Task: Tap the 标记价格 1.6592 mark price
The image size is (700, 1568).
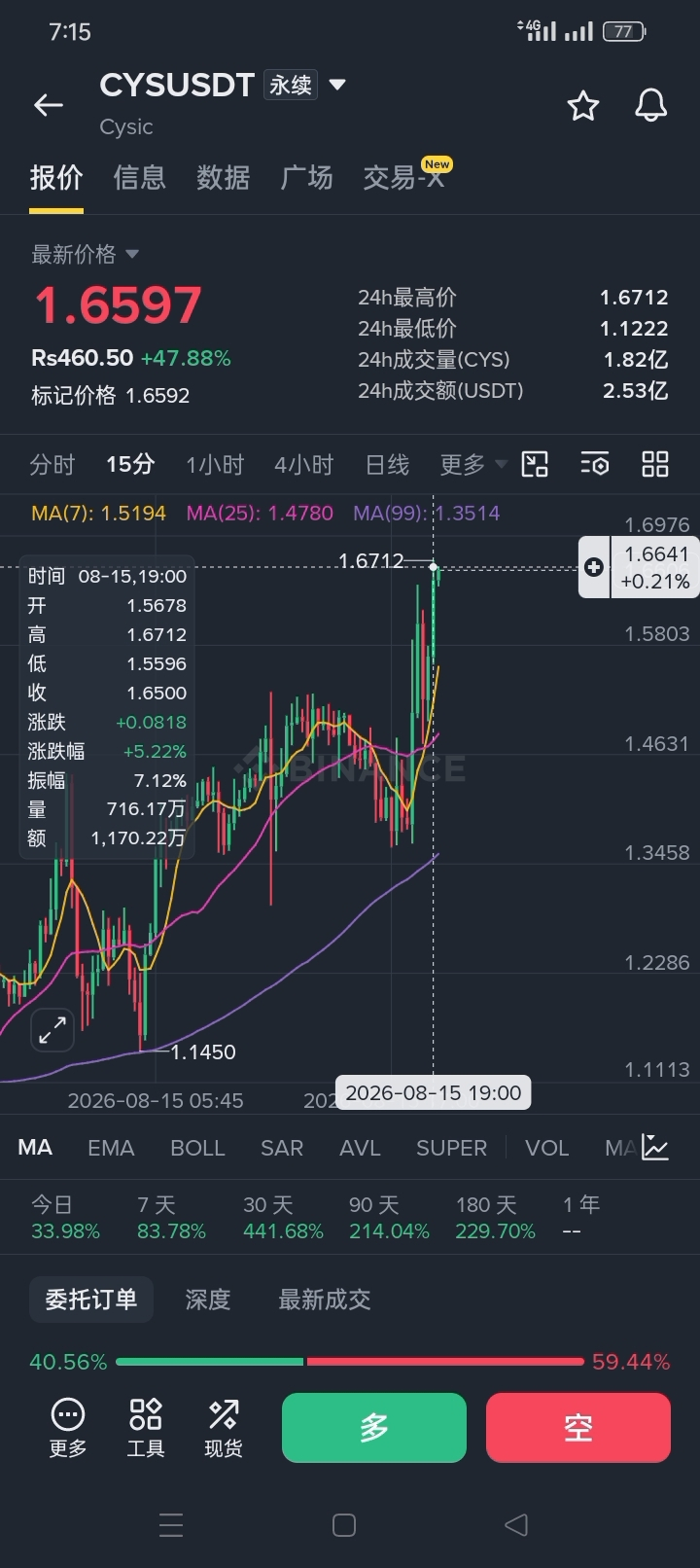Action: click(110, 396)
